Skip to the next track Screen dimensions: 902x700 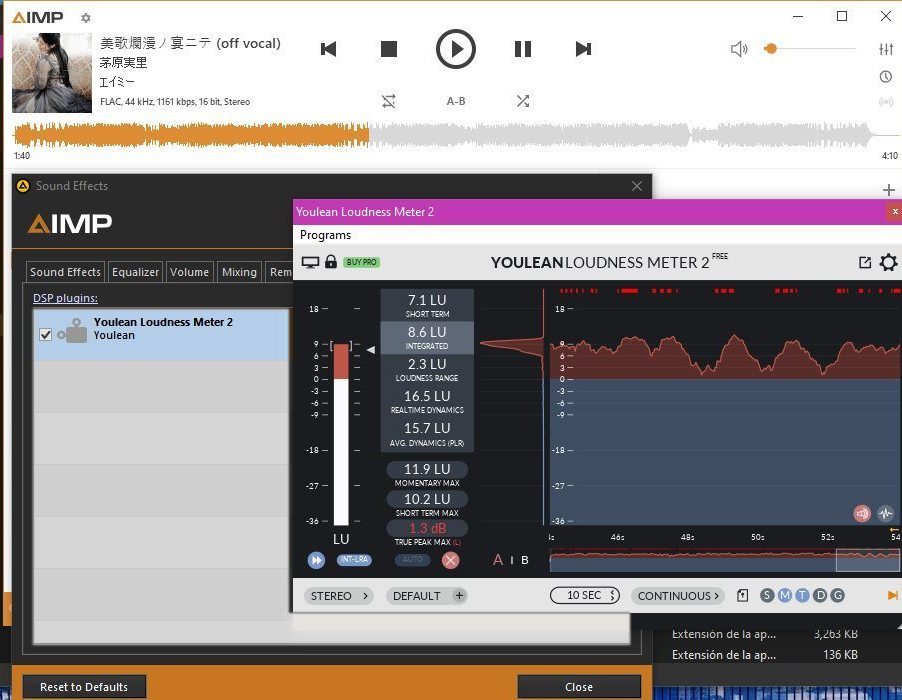pos(583,49)
